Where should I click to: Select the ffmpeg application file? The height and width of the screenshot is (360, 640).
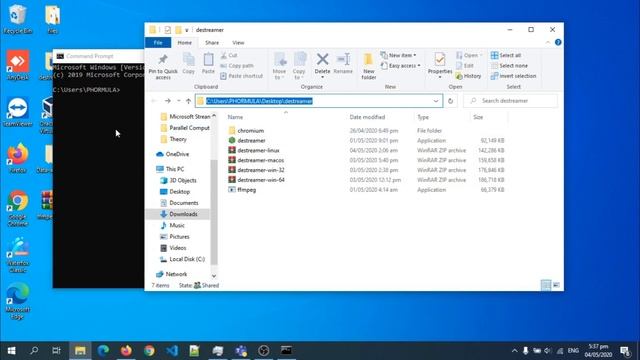click(247, 190)
